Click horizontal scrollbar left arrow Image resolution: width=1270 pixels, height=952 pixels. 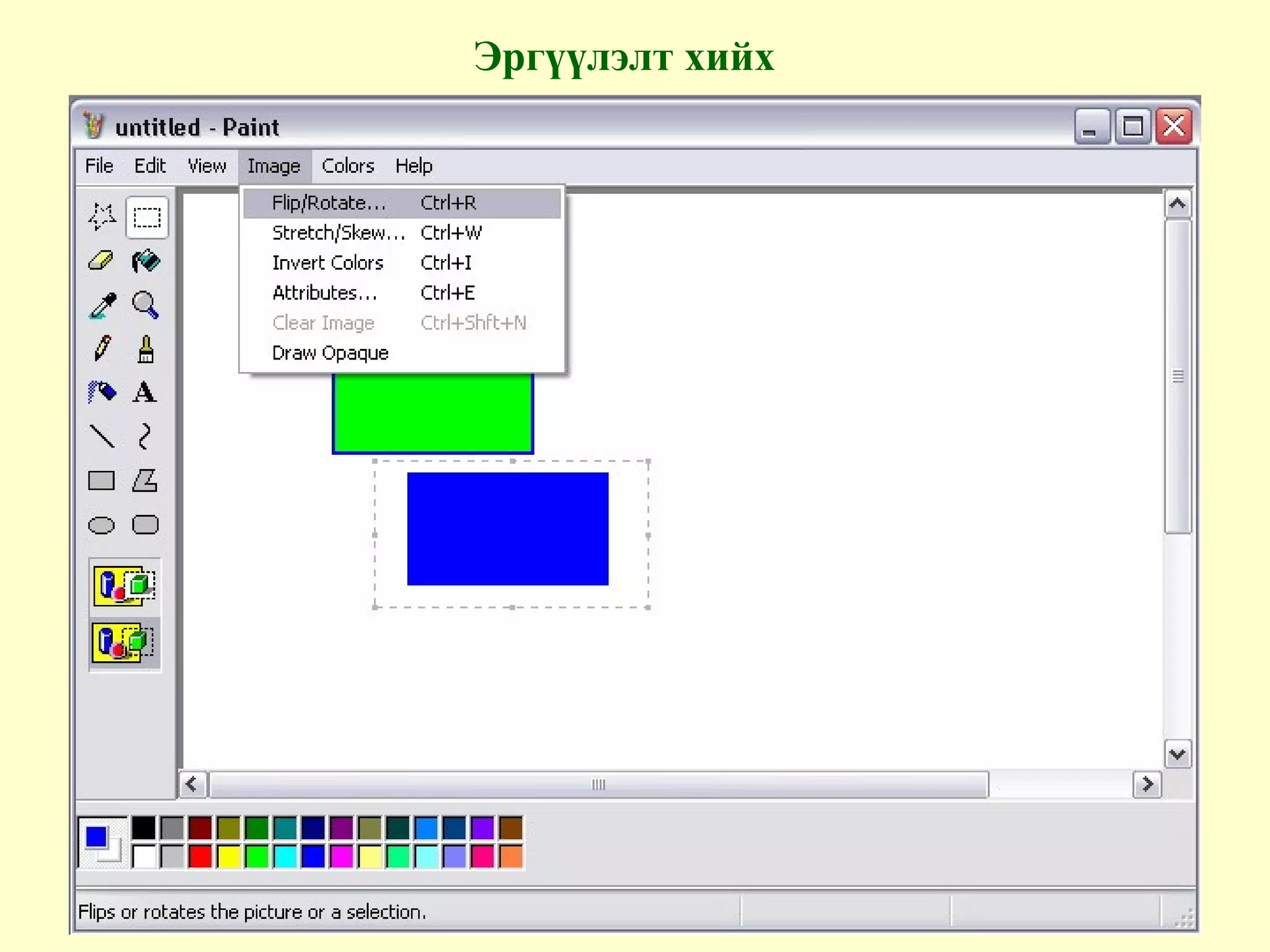(192, 785)
